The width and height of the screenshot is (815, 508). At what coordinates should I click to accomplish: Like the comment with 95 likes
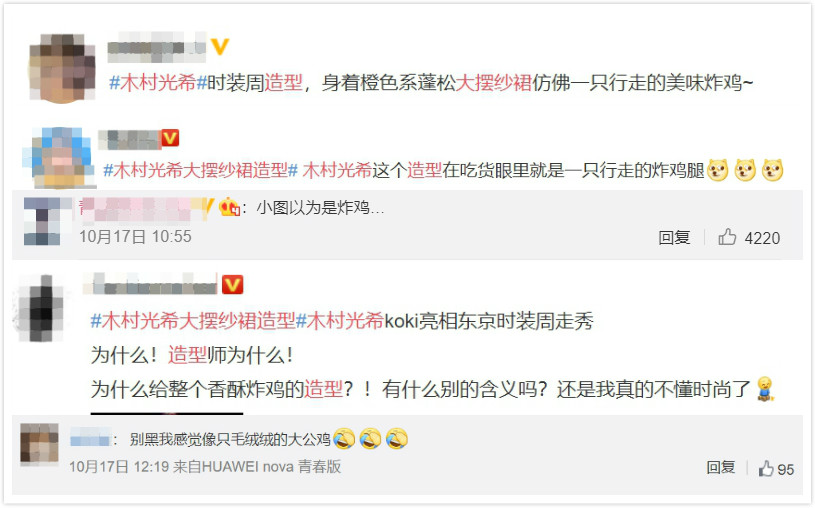766,469
